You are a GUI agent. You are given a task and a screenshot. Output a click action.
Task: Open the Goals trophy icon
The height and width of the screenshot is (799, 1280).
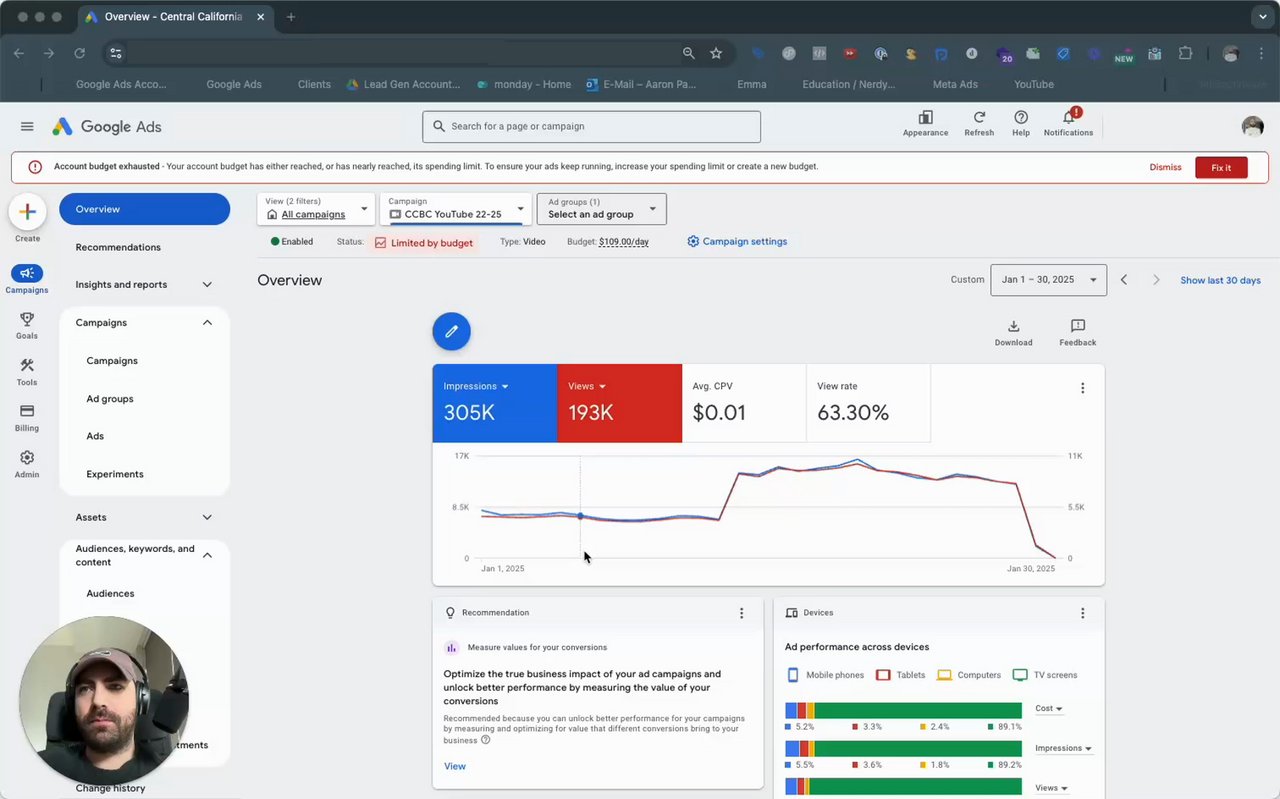pos(27,325)
